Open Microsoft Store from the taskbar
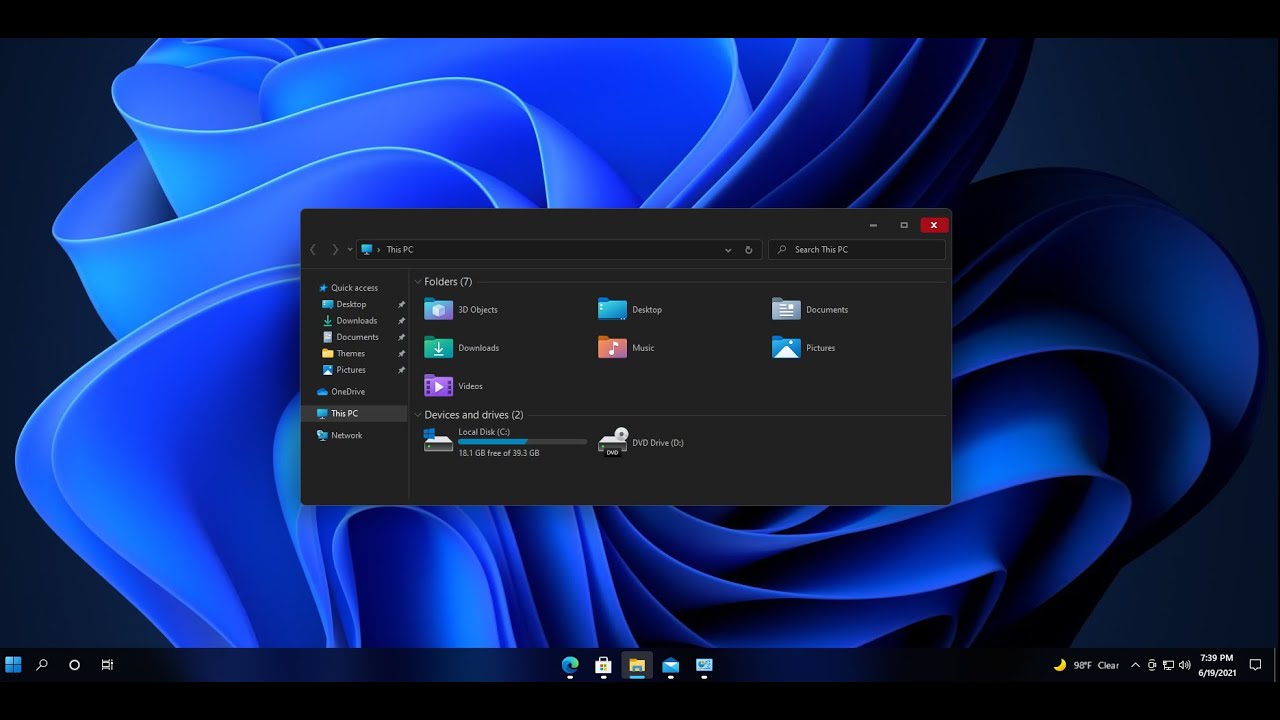1280x720 pixels. 603,665
